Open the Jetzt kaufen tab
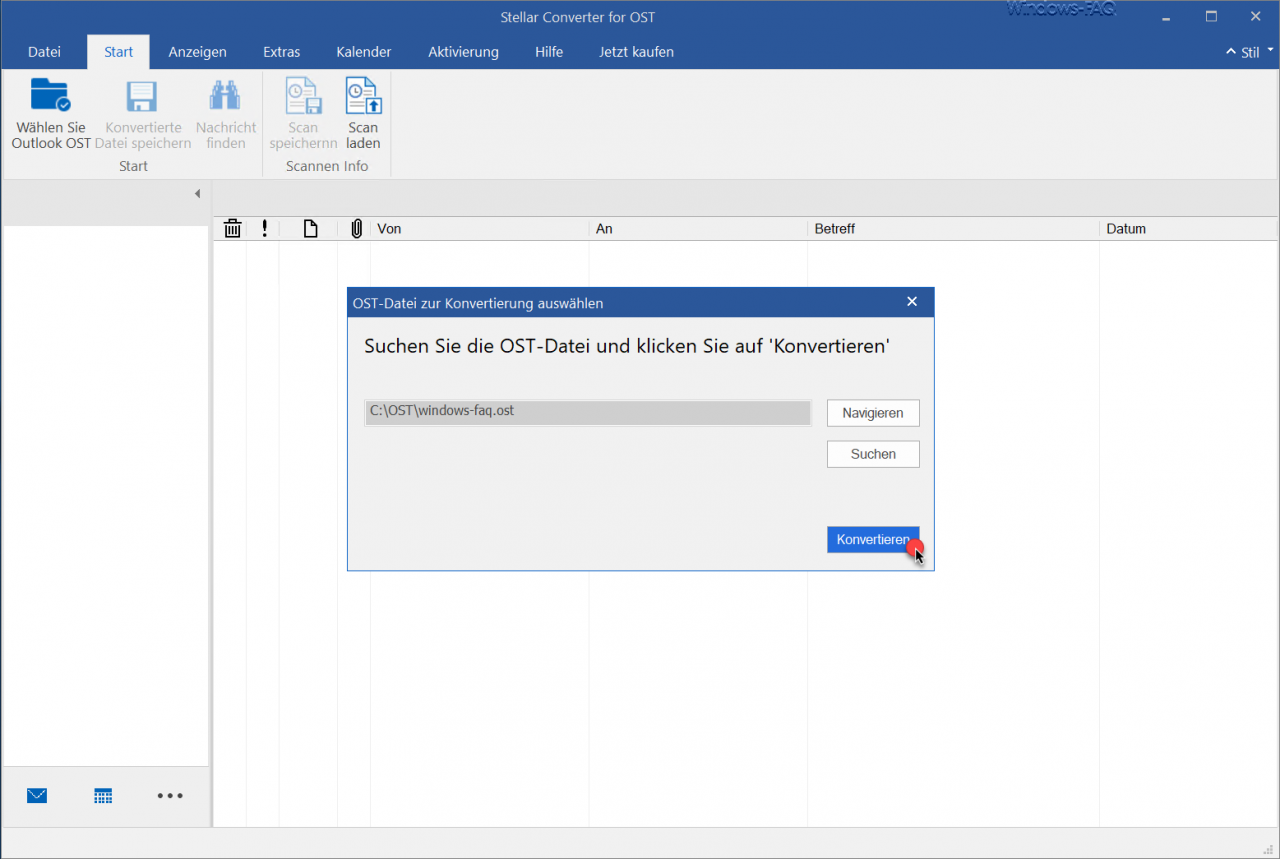The height and width of the screenshot is (859, 1280). pos(636,52)
